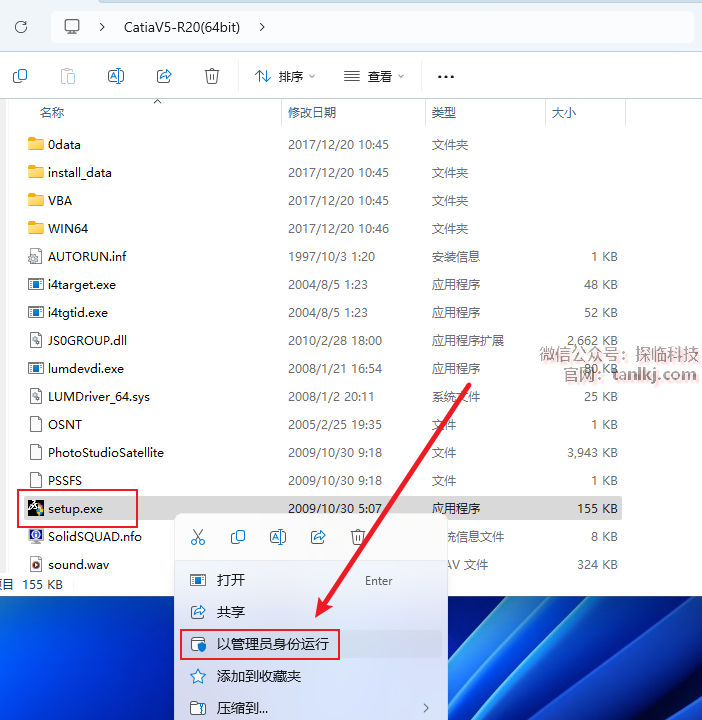Image resolution: width=702 pixels, height=720 pixels.
Task: Open the 排序 sort dropdown
Action: 285,76
